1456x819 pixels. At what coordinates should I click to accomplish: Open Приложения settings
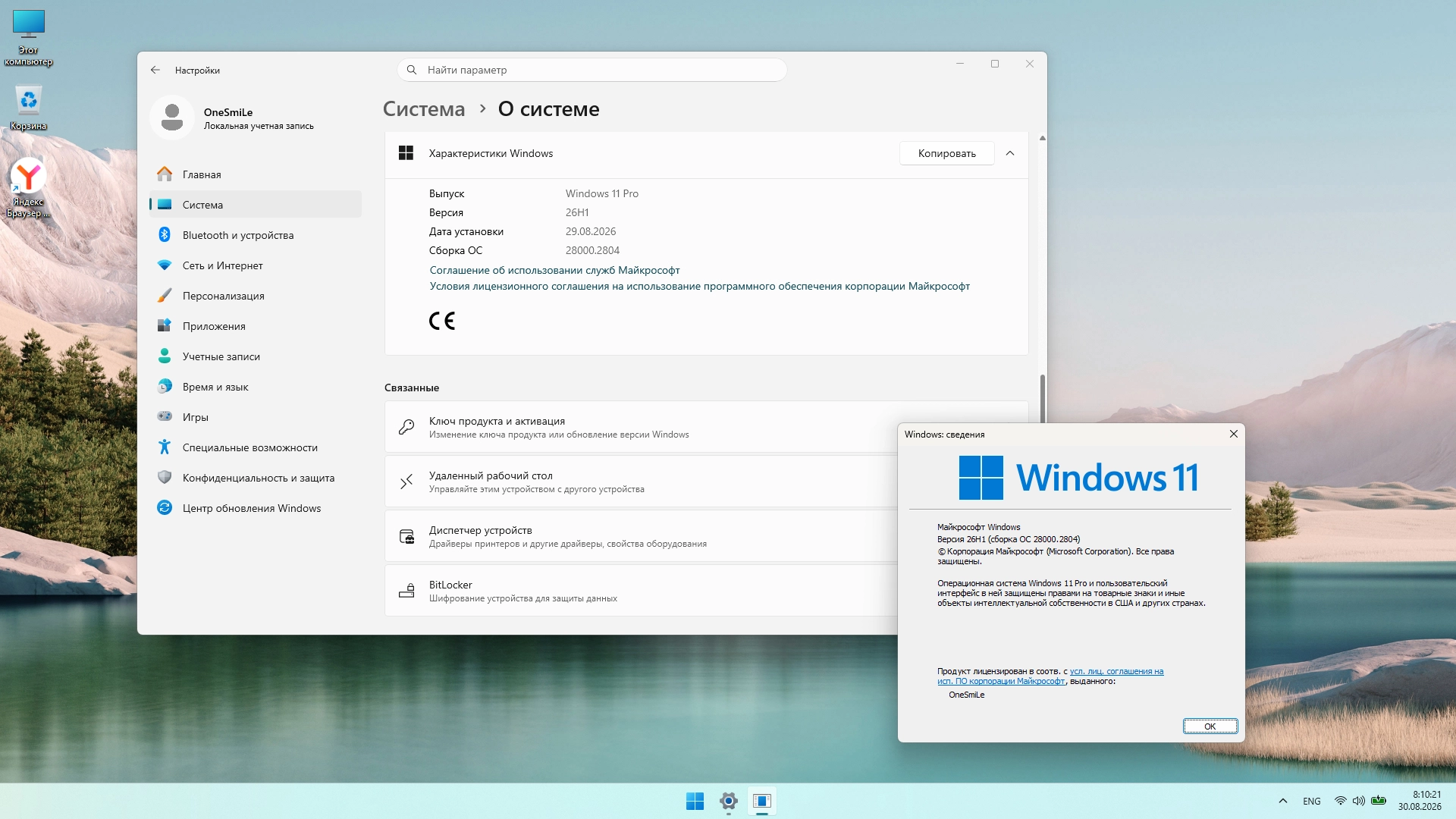pyautogui.click(x=256, y=326)
